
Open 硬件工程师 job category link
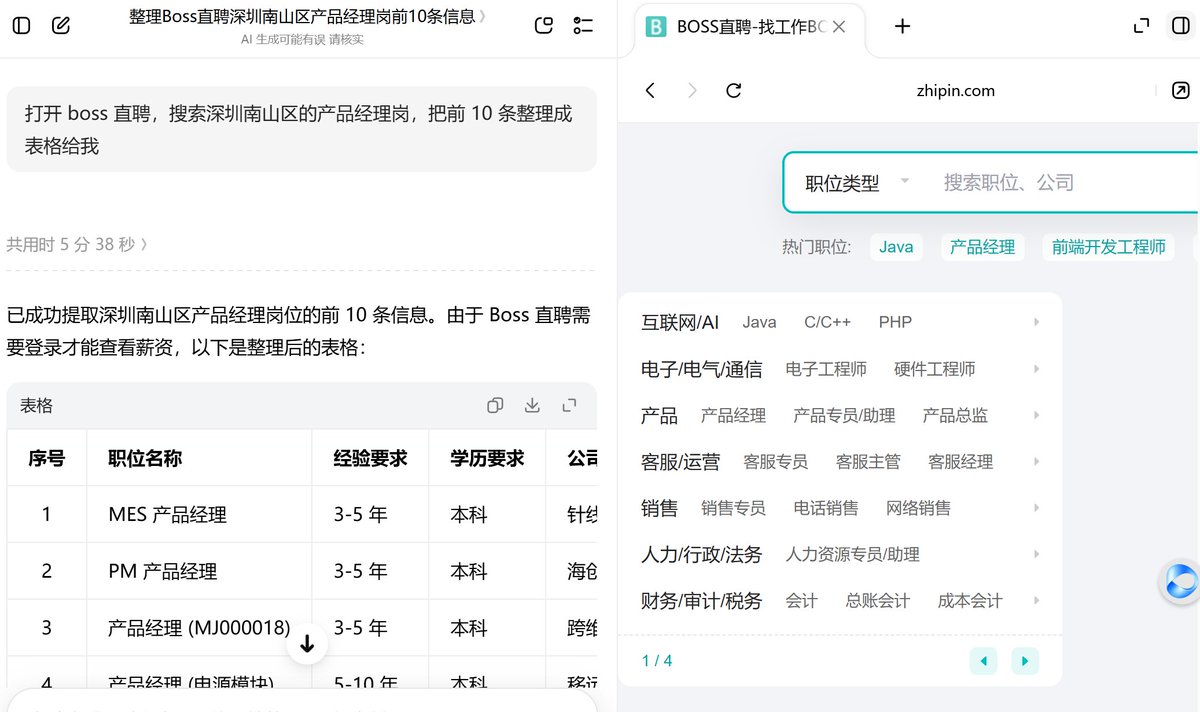[x=935, y=369]
